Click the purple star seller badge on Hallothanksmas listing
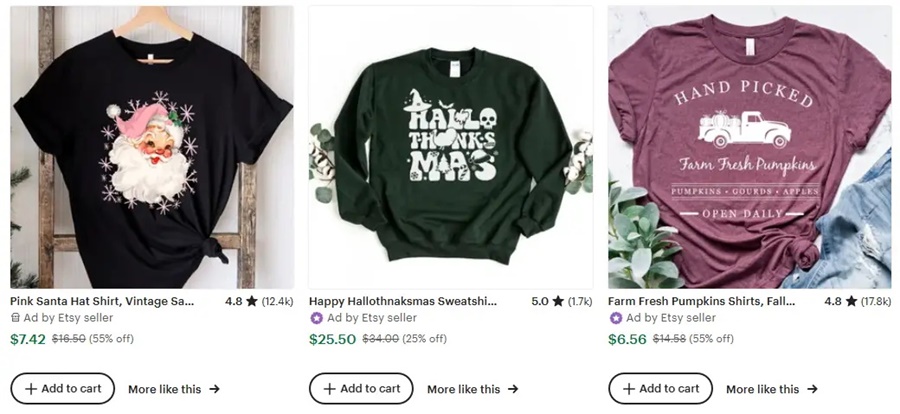 317,318
